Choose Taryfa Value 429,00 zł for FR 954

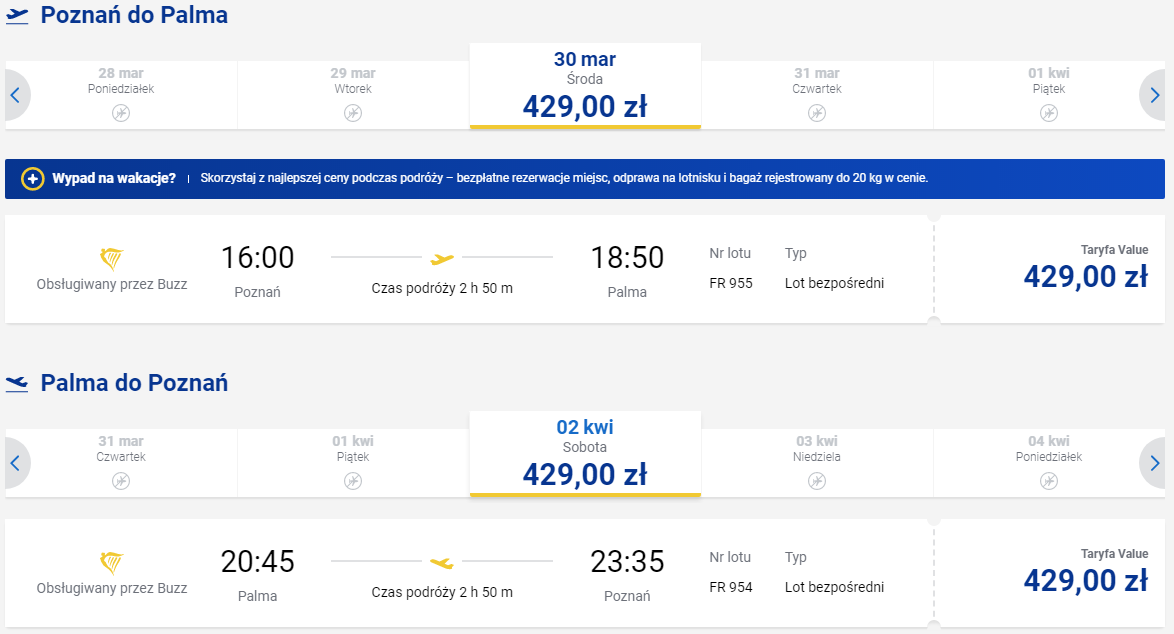click(1052, 573)
